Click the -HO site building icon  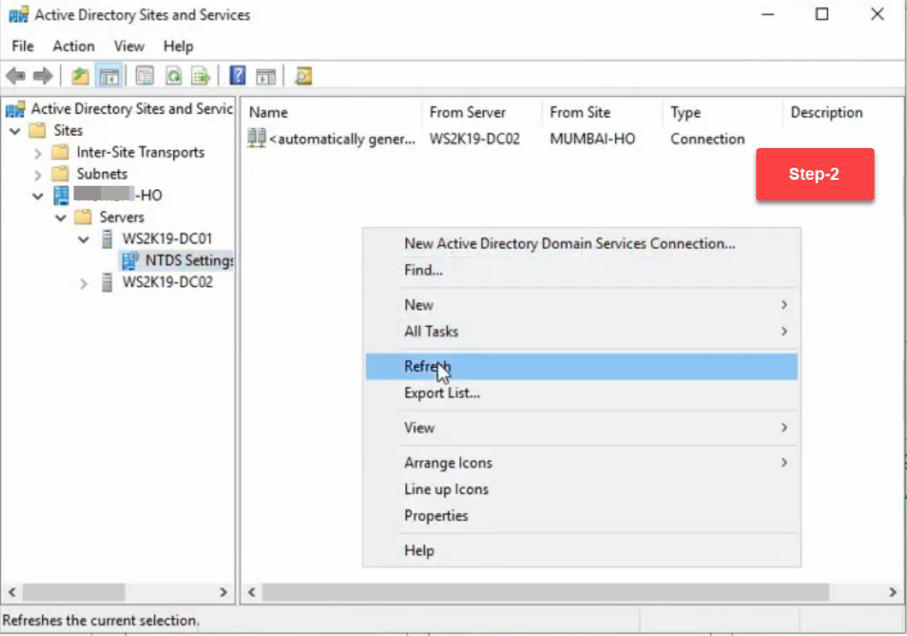tap(61, 195)
